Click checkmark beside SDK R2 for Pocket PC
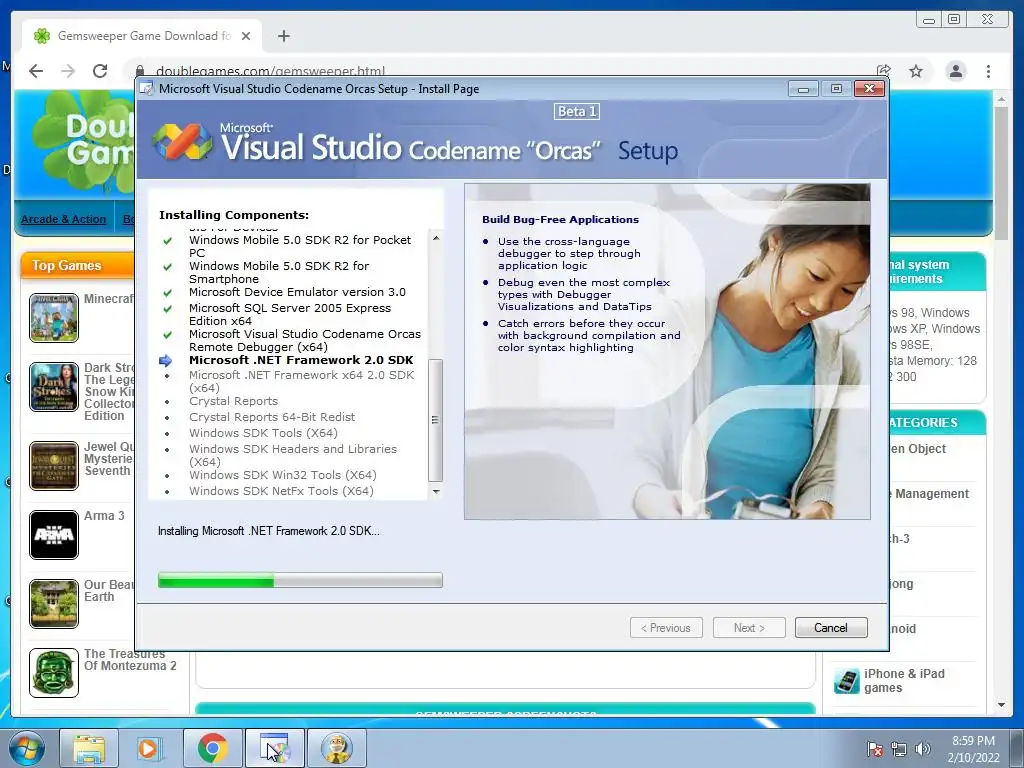The height and width of the screenshot is (768, 1024). click(x=168, y=240)
